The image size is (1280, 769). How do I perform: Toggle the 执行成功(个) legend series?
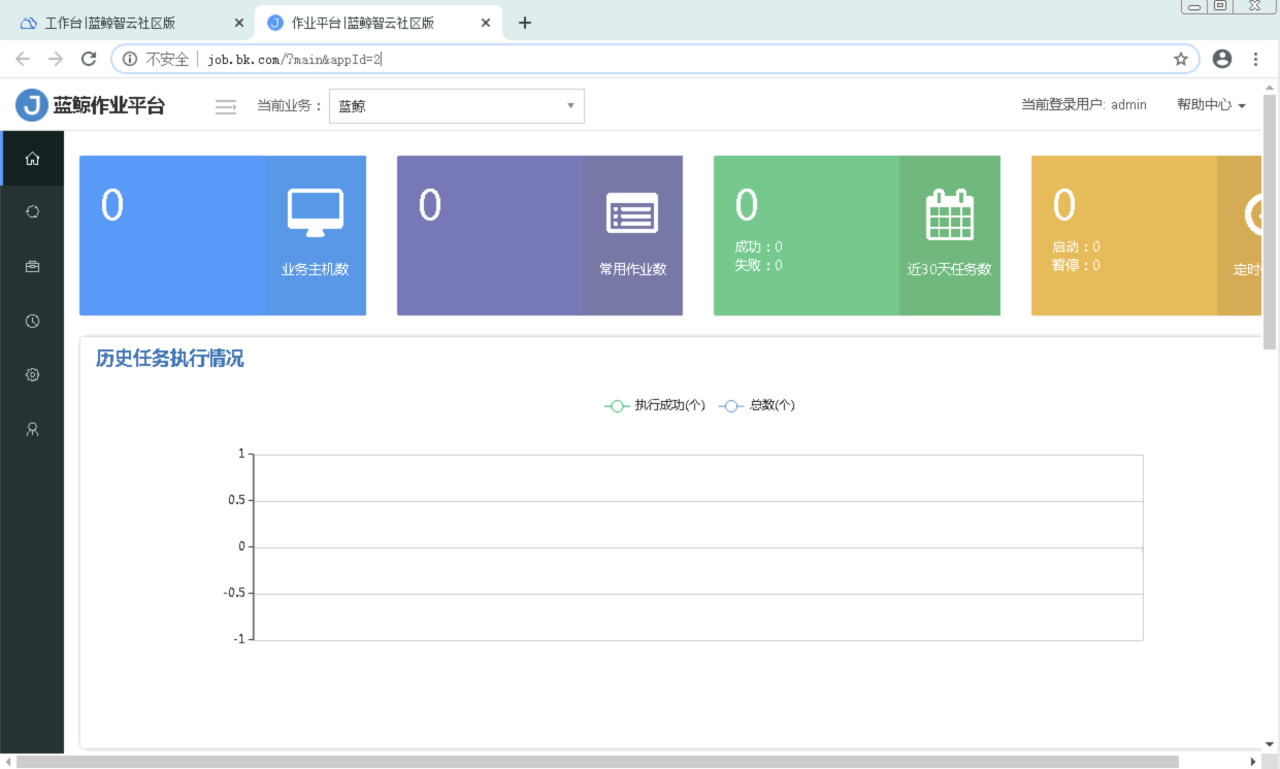(656, 405)
